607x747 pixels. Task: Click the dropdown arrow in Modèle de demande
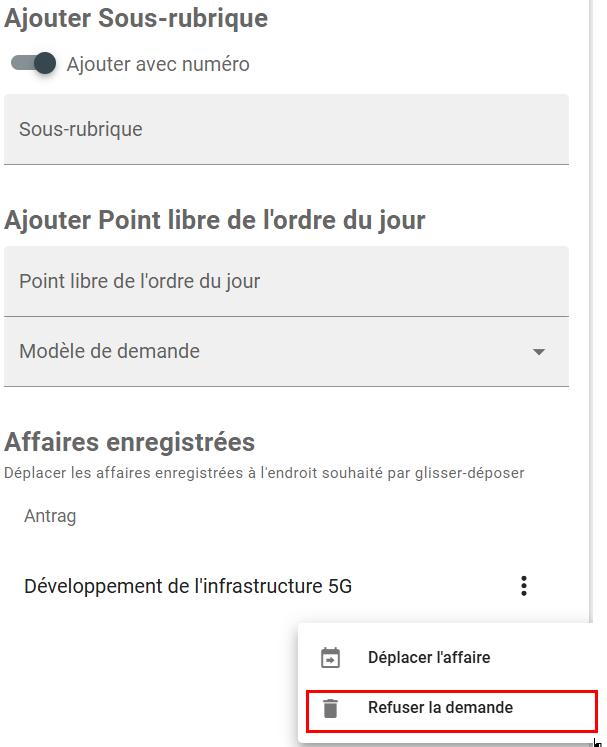pyautogui.click(x=539, y=352)
